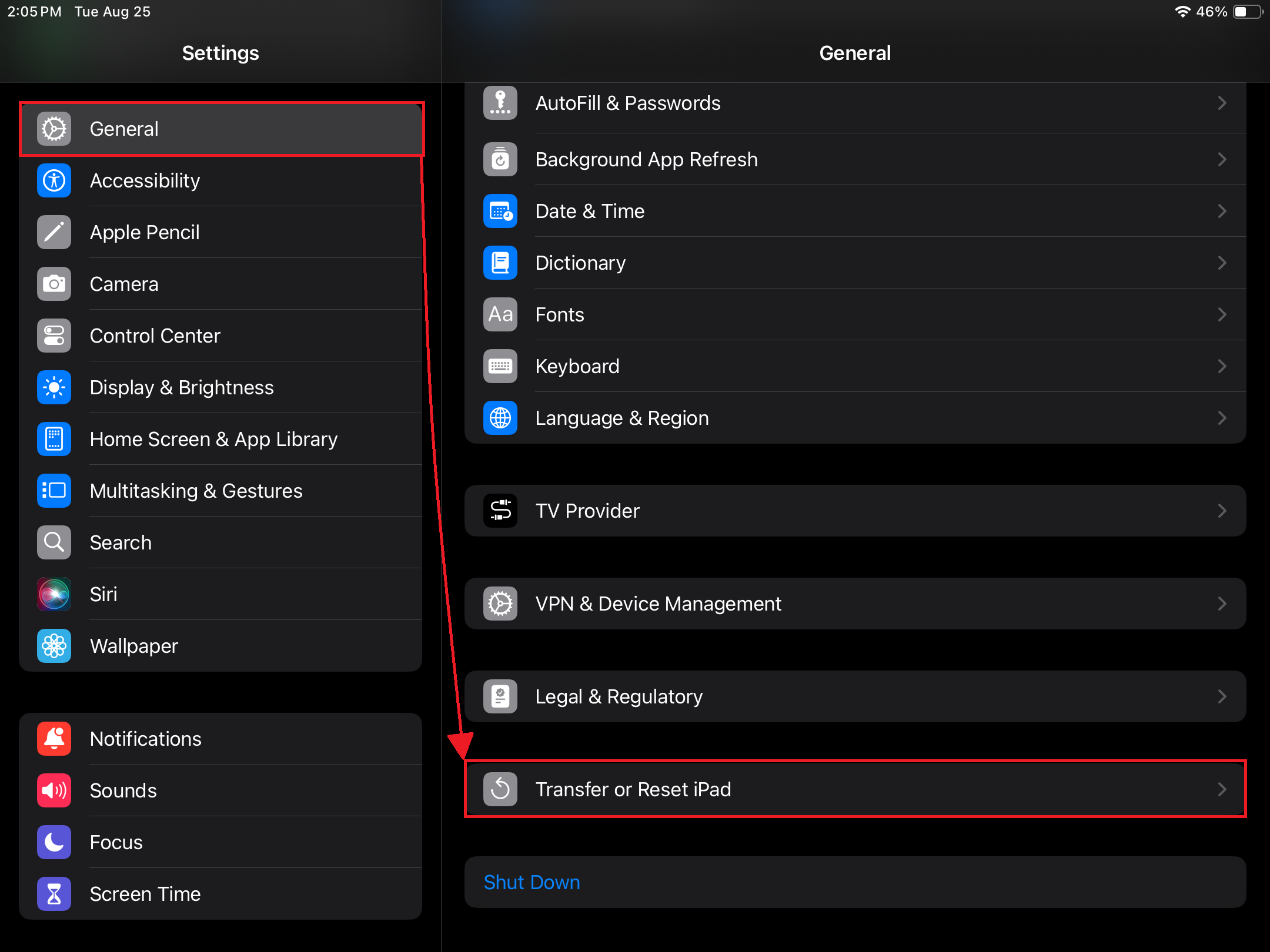This screenshot has height=952, width=1270.
Task: Tap the Control Center icon
Action: tap(54, 336)
